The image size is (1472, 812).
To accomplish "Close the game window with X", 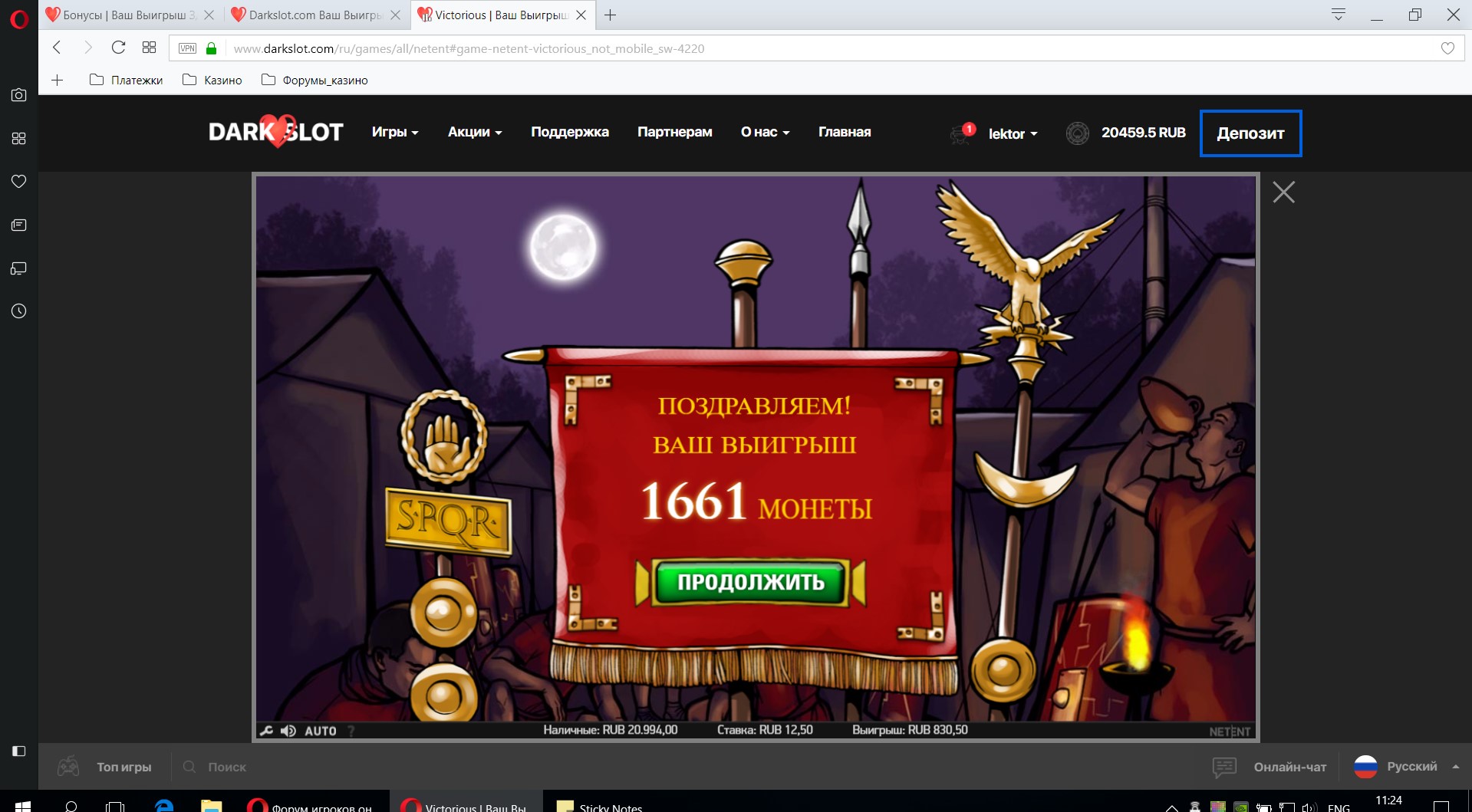I will point(1283,192).
